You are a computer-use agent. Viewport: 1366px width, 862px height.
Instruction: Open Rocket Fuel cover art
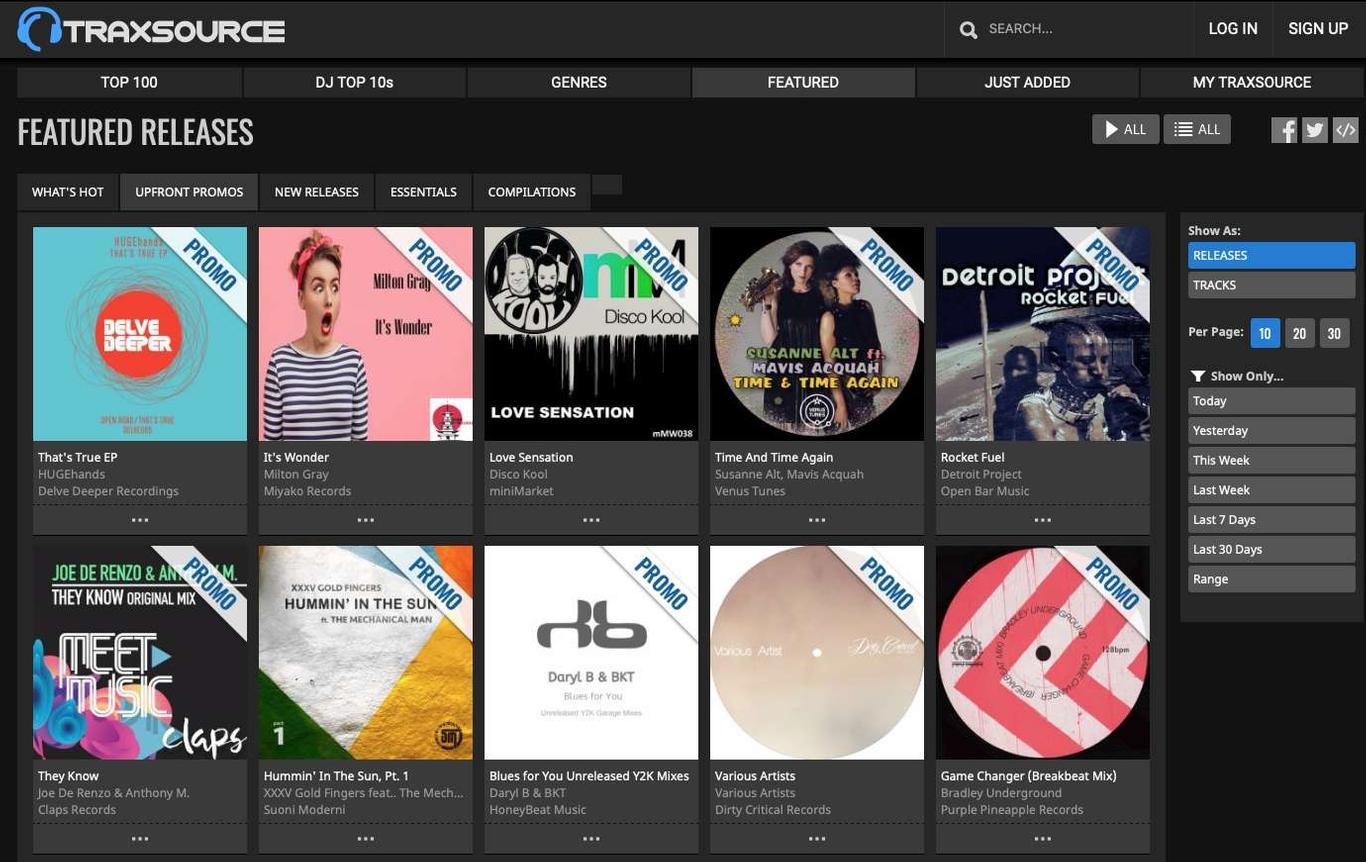1043,334
